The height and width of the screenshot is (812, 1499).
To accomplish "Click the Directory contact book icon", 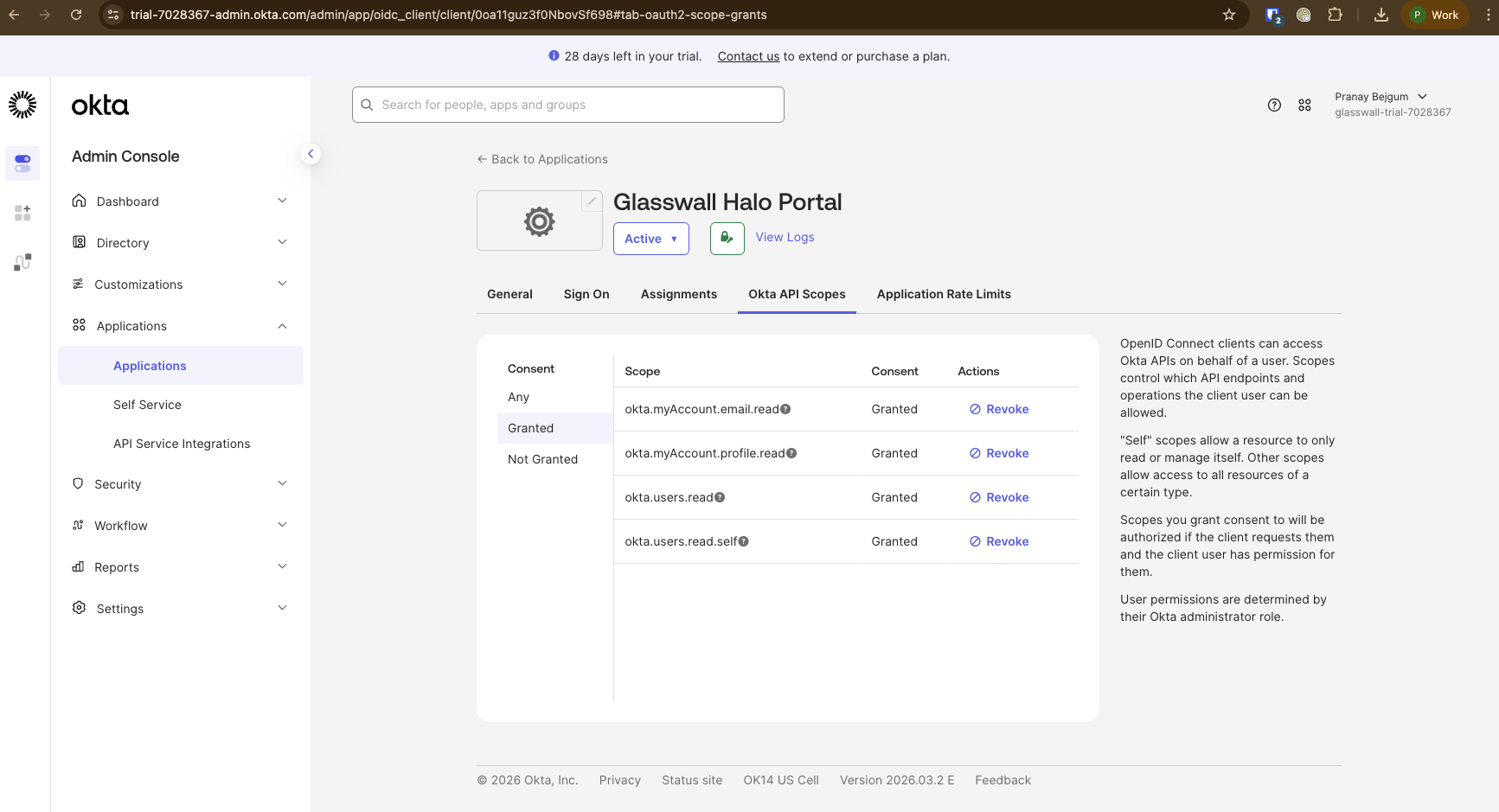I will [79, 242].
